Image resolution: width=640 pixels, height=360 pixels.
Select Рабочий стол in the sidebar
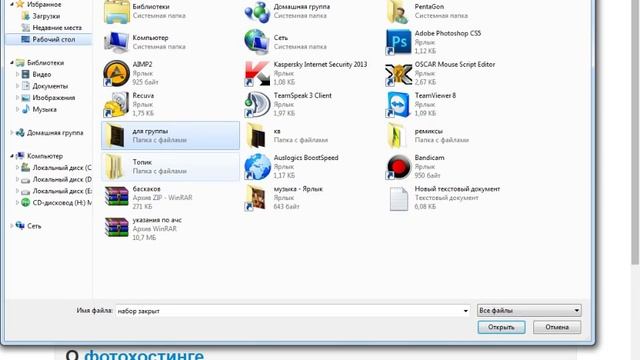53,39
